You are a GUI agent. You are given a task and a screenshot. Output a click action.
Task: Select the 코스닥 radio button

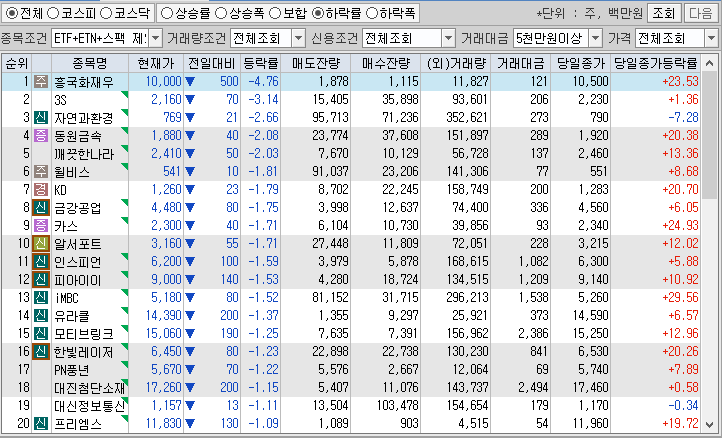click(106, 13)
